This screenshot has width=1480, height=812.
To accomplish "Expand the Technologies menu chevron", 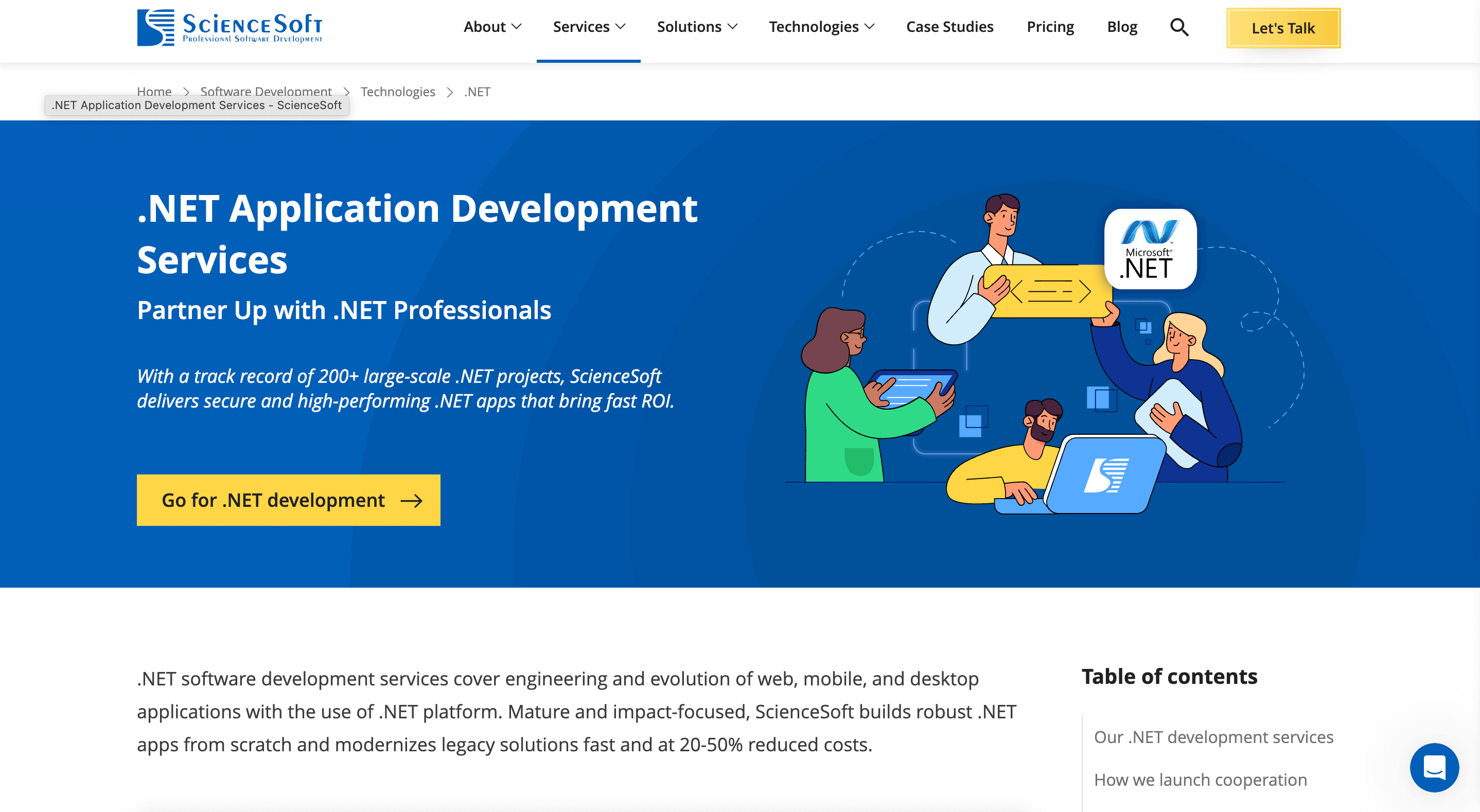I will [x=869, y=26].
